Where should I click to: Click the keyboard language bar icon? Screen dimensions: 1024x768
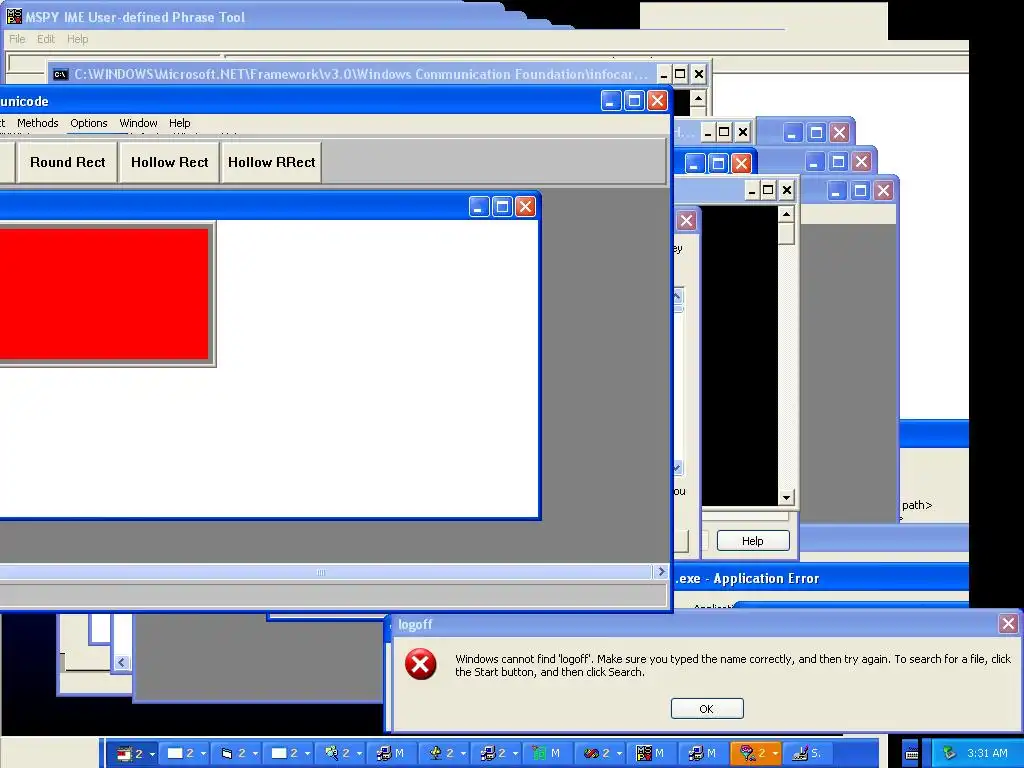[912, 754]
